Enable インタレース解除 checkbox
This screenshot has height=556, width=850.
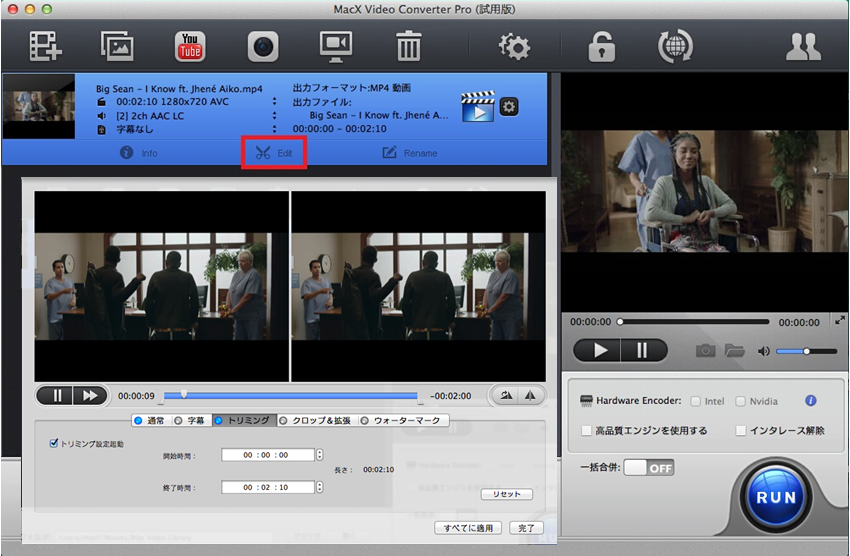click(x=740, y=430)
